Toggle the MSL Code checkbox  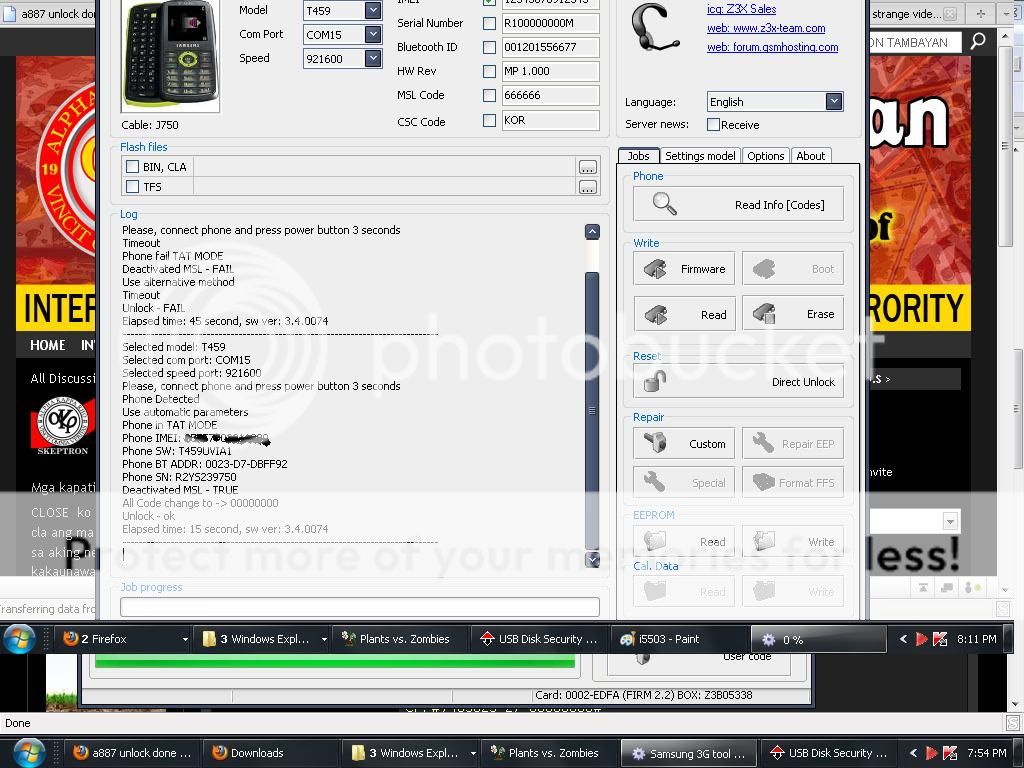[x=489, y=95]
